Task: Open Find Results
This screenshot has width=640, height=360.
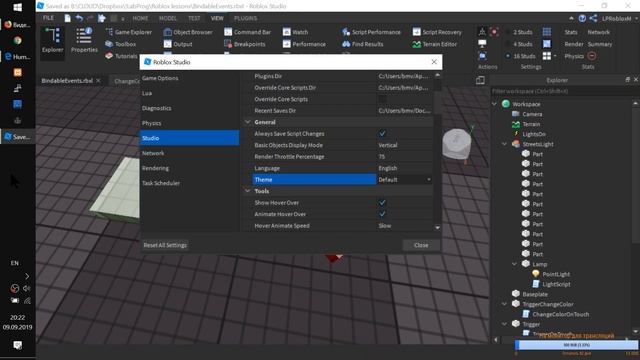Action: 363,44
